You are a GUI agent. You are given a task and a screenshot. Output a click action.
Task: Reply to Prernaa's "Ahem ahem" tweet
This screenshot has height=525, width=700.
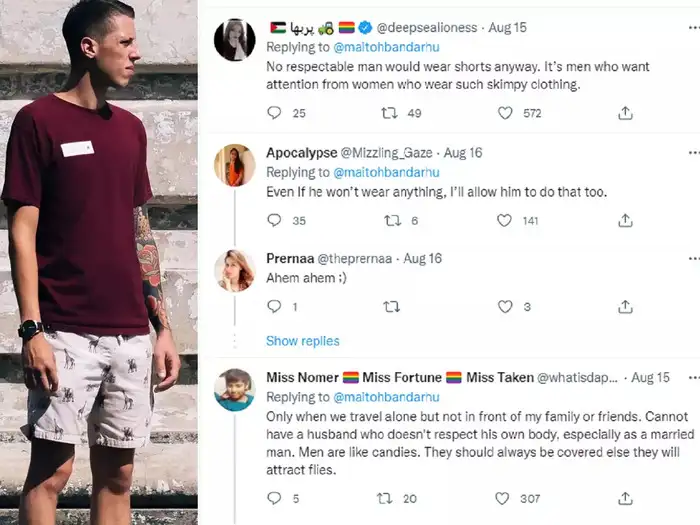click(x=274, y=307)
